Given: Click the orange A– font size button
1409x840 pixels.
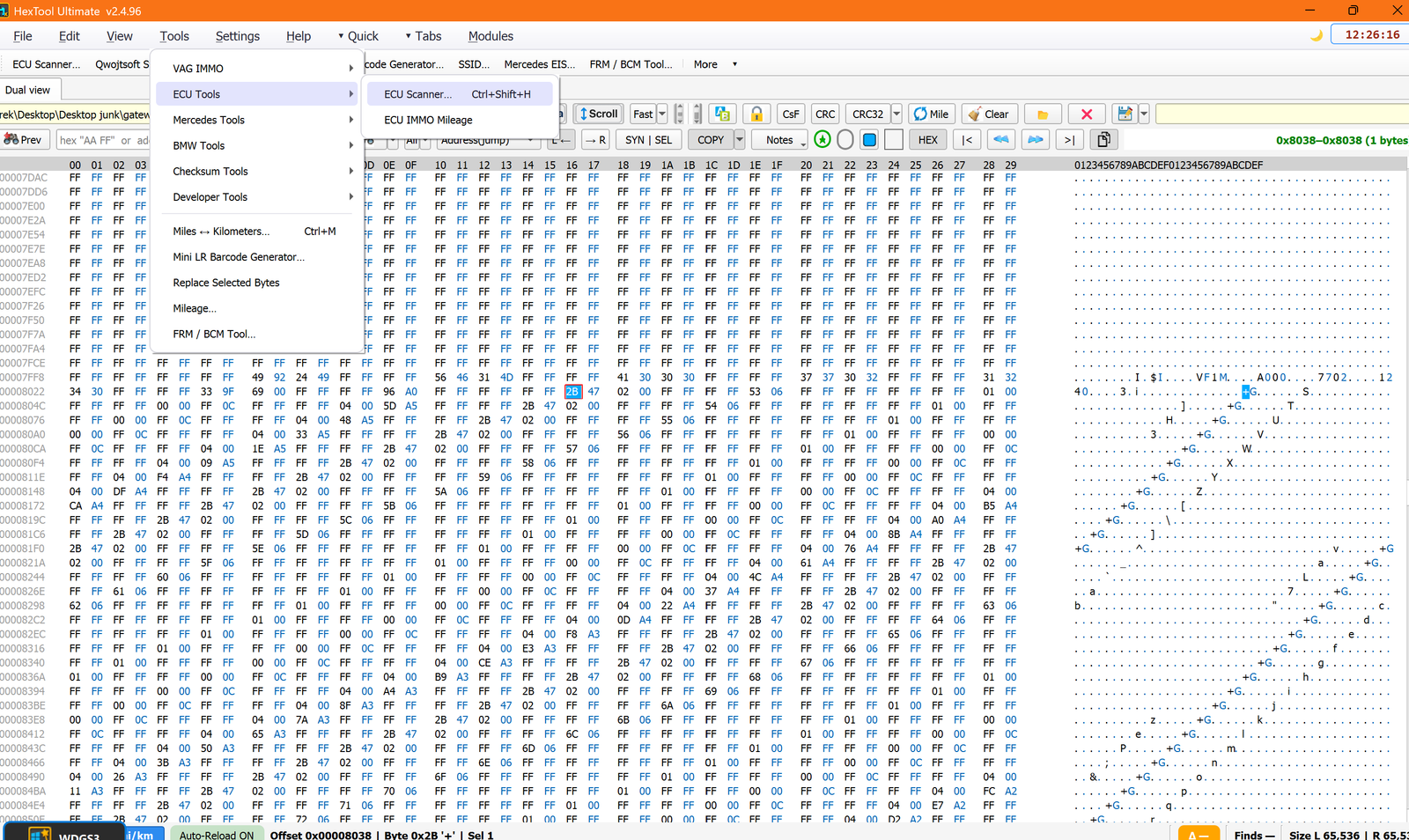Looking at the screenshot, I should click(x=1199, y=834).
